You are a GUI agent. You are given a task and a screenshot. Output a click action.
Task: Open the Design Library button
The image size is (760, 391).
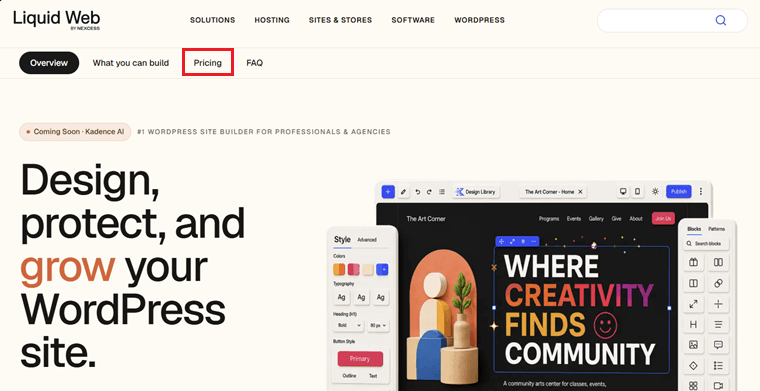tap(476, 192)
